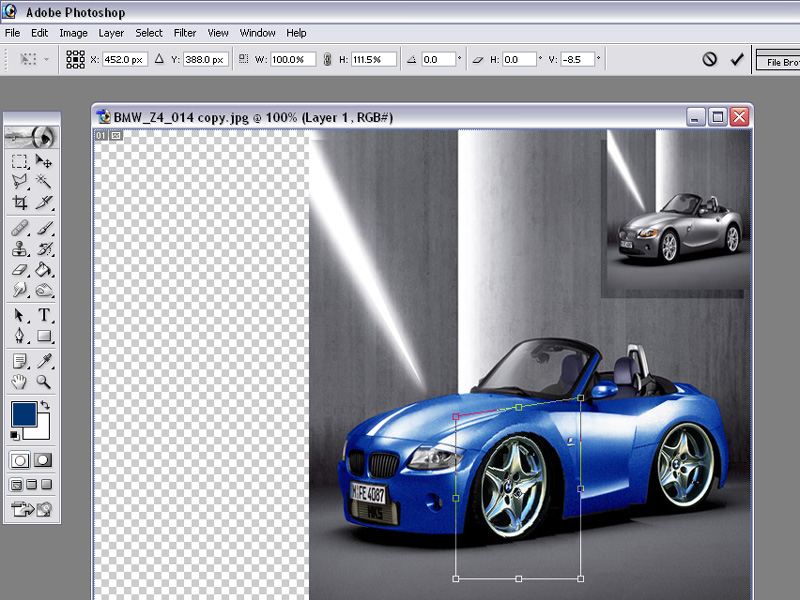Viewport: 800px width, 600px height.
Task: Open the Filter menu
Action: (185, 33)
